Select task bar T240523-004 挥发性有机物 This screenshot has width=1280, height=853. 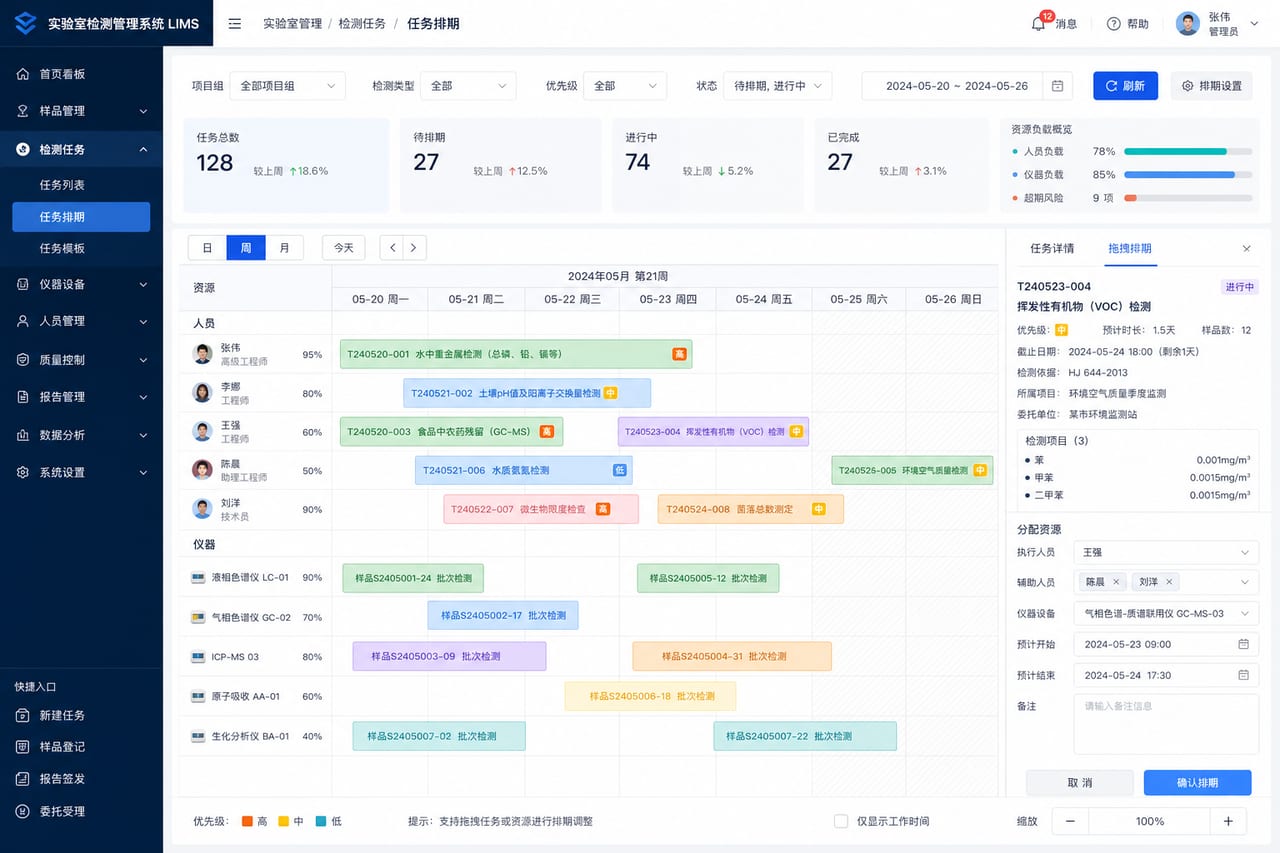tap(713, 432)
